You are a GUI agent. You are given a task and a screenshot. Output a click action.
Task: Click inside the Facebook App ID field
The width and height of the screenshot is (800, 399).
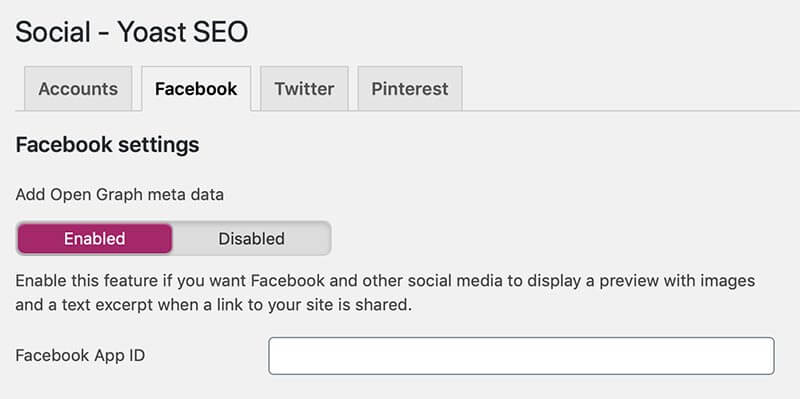[521, 356]
